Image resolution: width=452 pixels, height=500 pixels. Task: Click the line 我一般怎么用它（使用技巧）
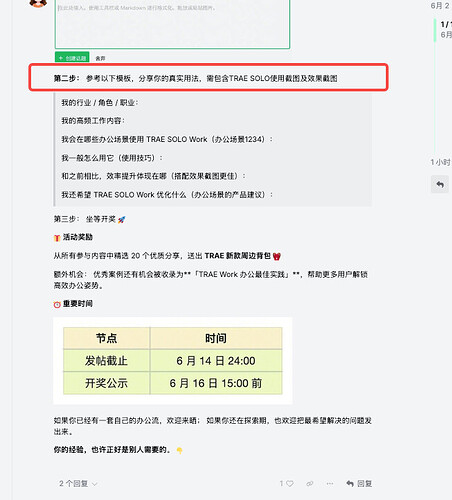tap(112, 158)
